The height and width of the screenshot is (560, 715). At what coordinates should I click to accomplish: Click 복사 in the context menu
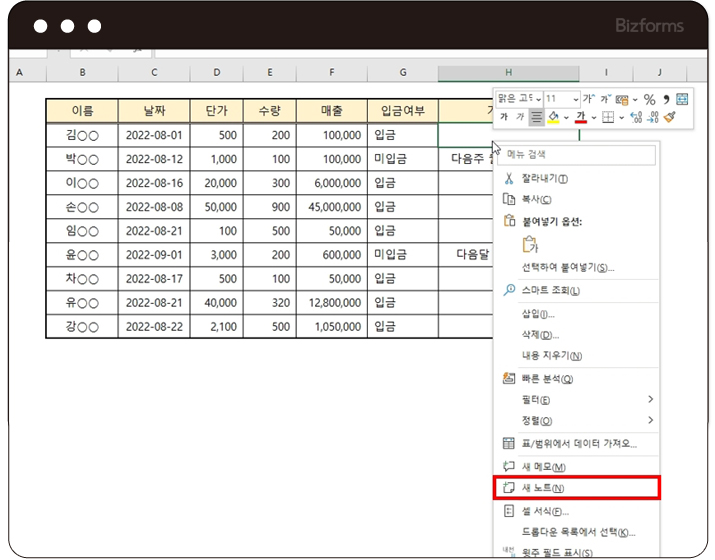coord(536,199)
